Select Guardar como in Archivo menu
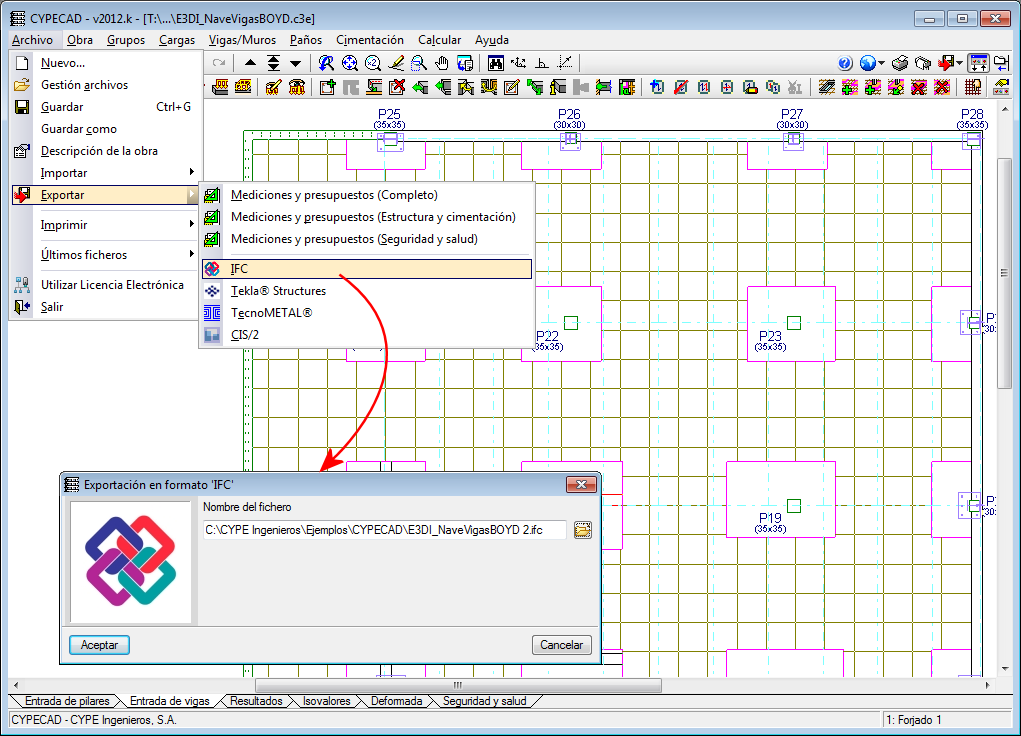 pyautogui.click(x=78, y=129)
